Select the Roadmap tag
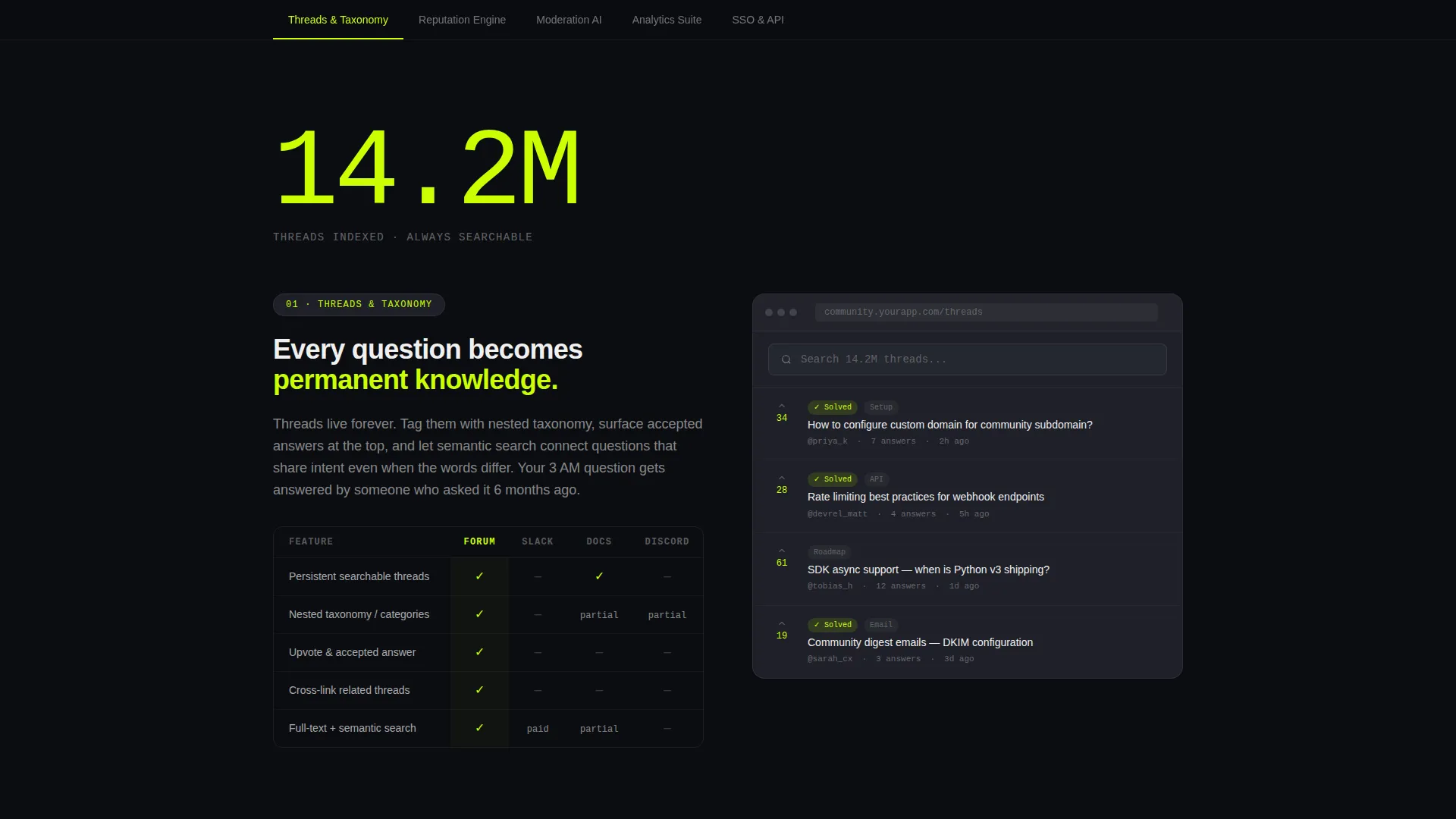This screenshot has height=819, width=1456. coord(829,552)
